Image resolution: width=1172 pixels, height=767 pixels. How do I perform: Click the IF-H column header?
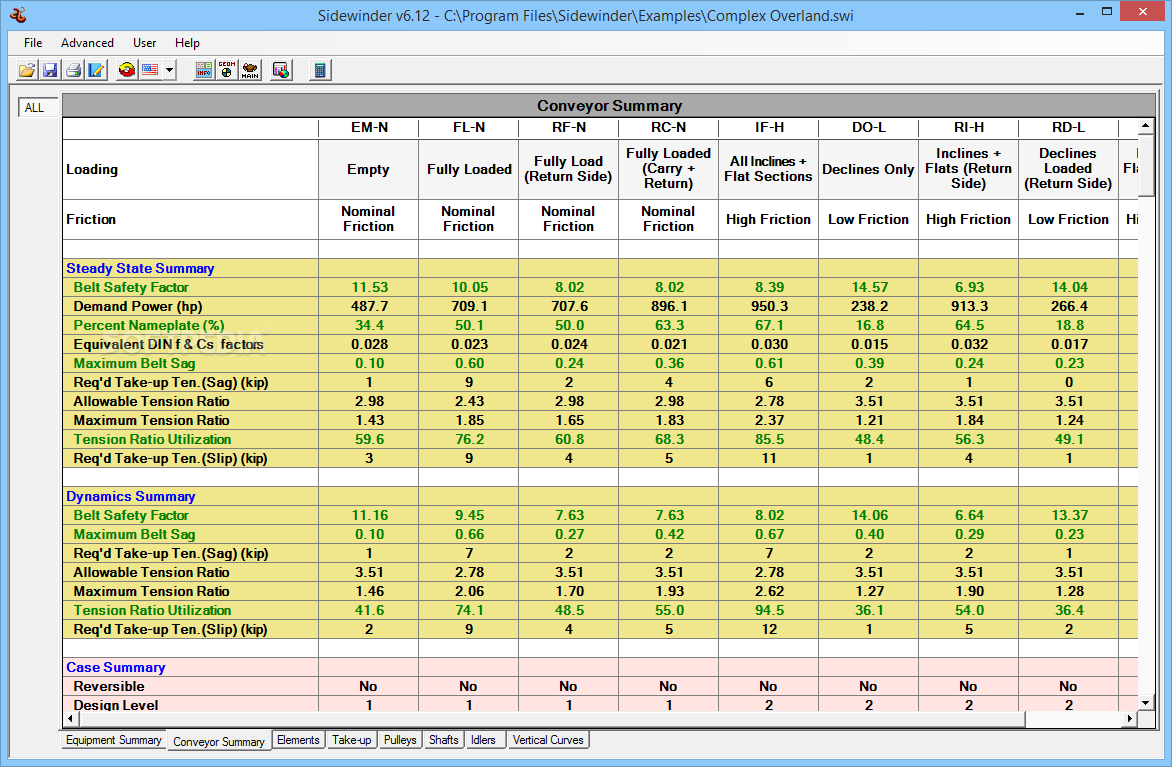pos(769,128)
